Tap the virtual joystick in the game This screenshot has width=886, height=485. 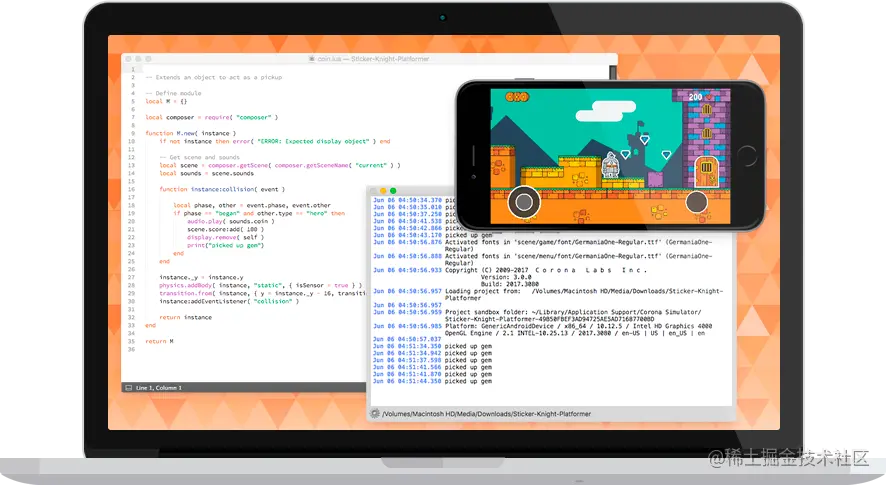(x=524, y=202)
